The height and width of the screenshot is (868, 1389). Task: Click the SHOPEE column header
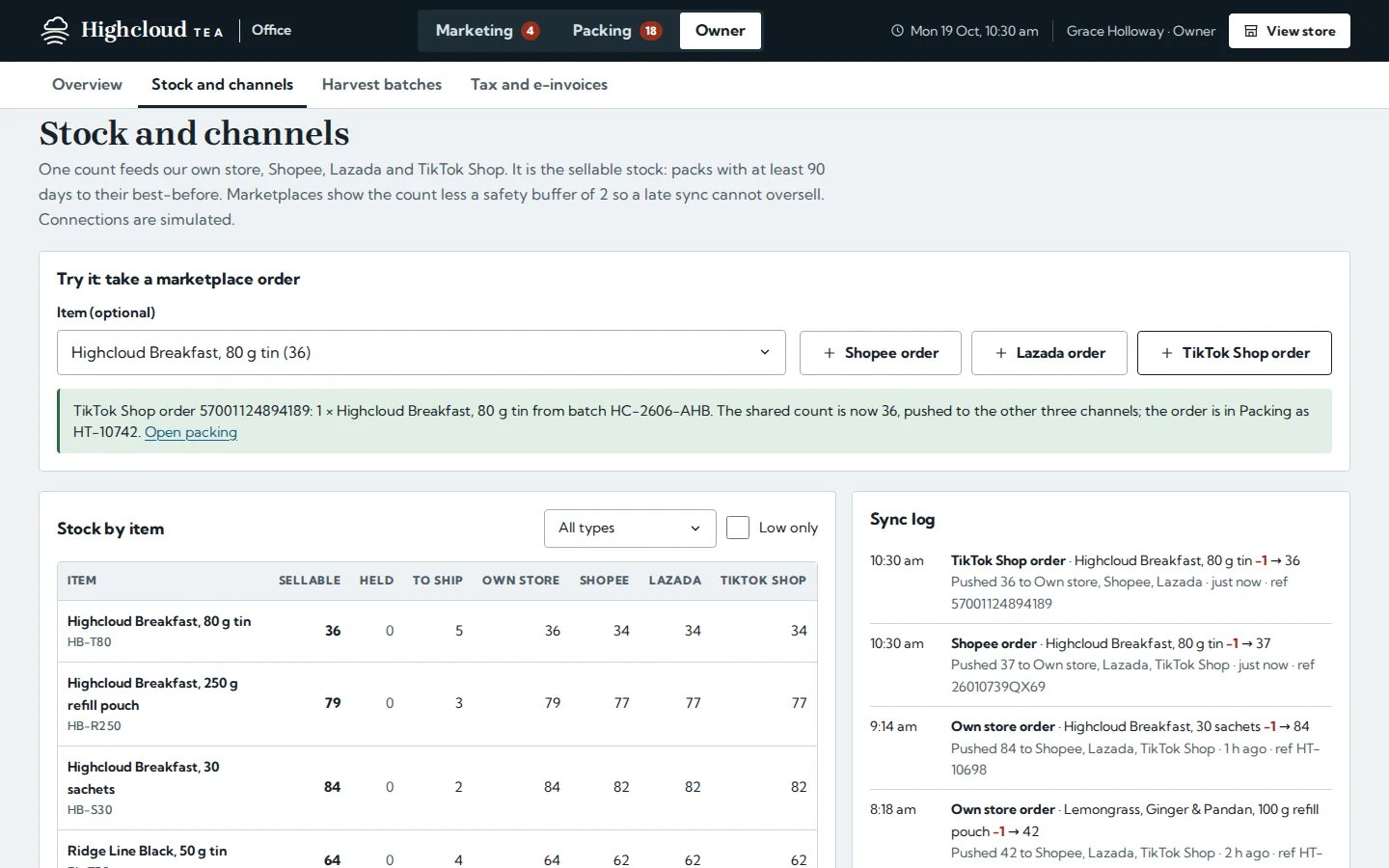(605, 581)
